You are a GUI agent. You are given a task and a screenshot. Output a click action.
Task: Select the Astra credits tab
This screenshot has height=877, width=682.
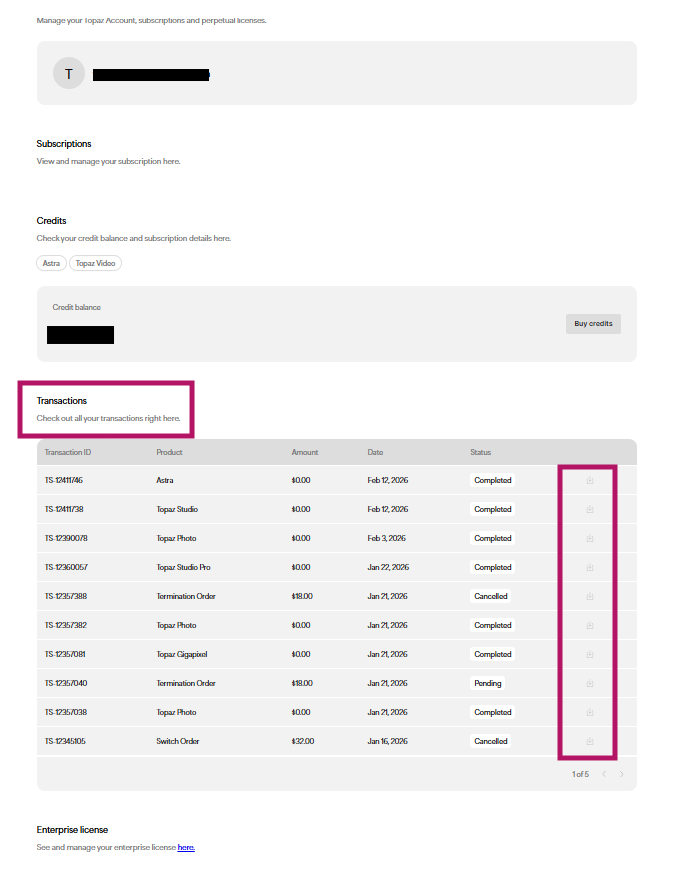[51, 263]
